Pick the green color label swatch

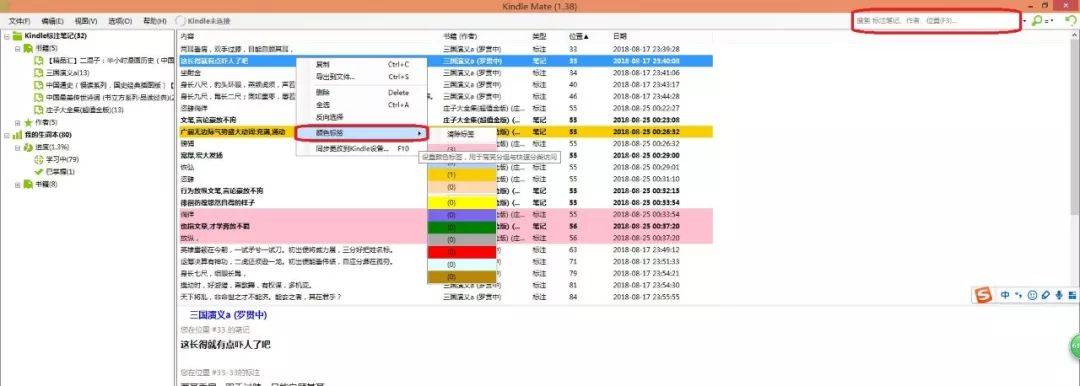point(461,227)
